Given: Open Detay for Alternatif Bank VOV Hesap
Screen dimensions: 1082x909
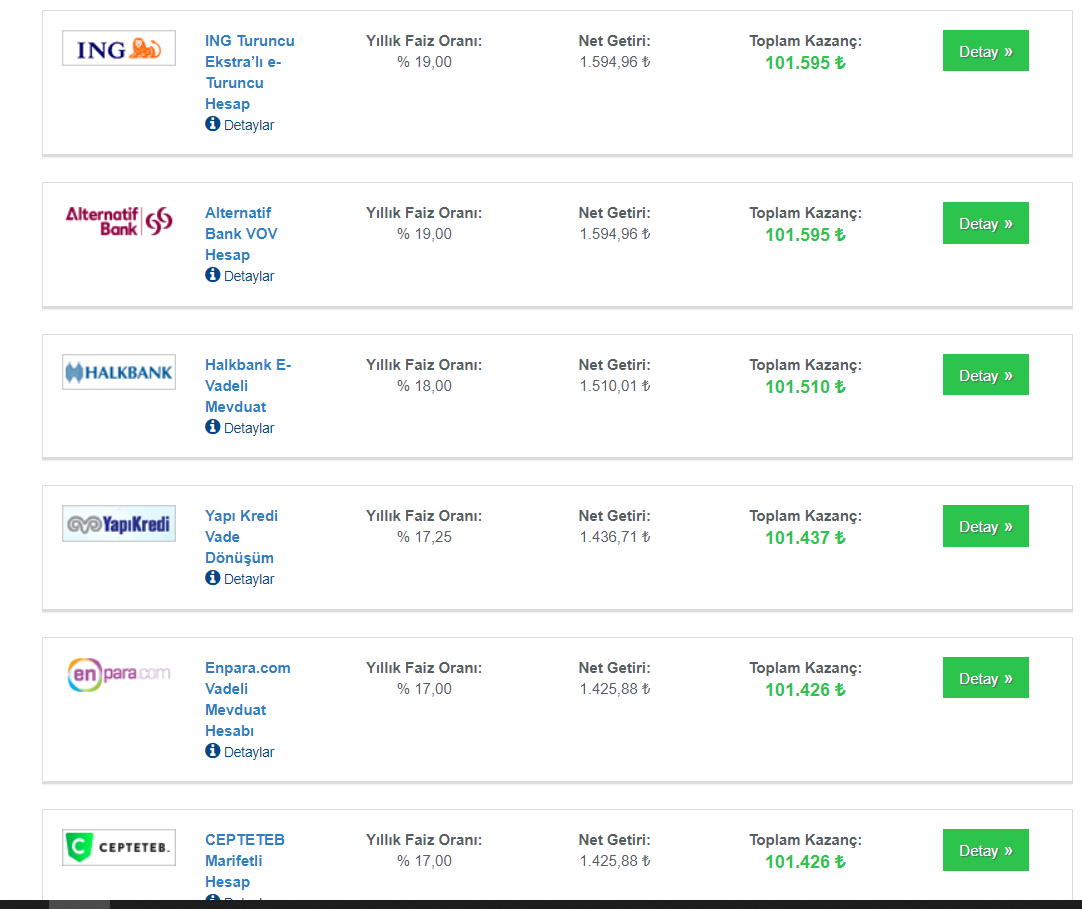Looking at the screenshot, I should 985,223.
